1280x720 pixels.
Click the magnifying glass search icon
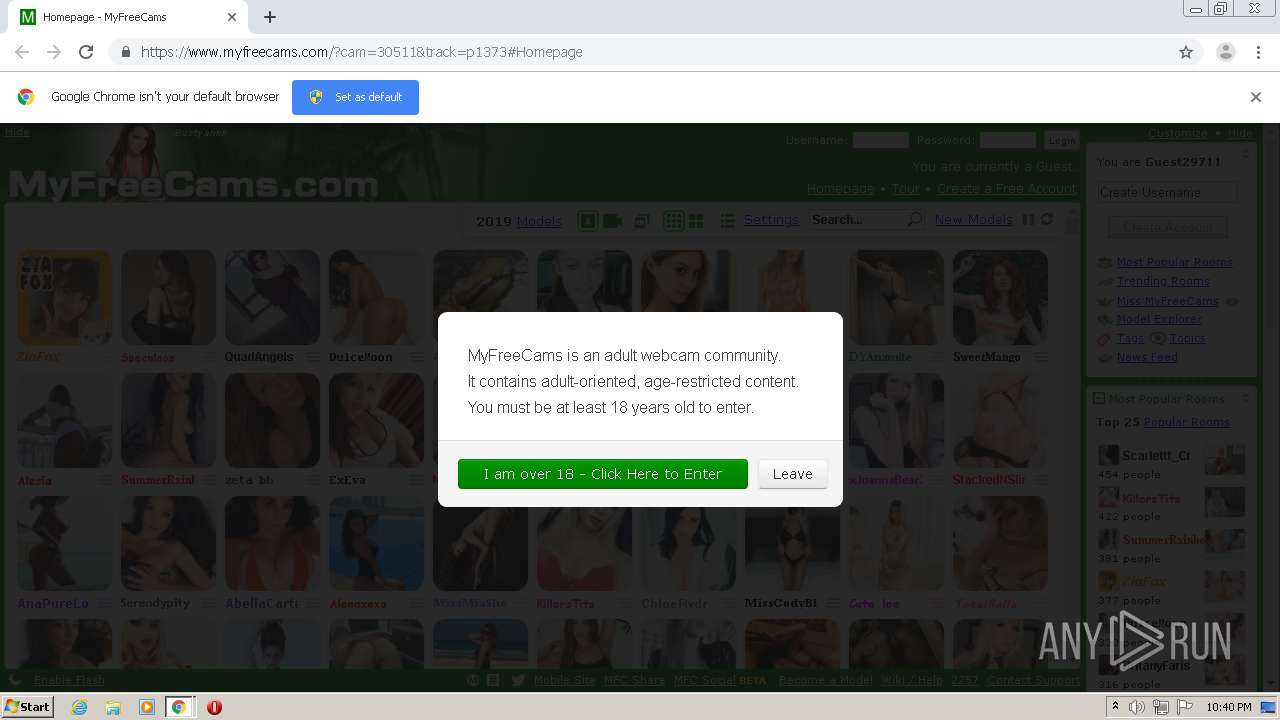tap(915, 220)
